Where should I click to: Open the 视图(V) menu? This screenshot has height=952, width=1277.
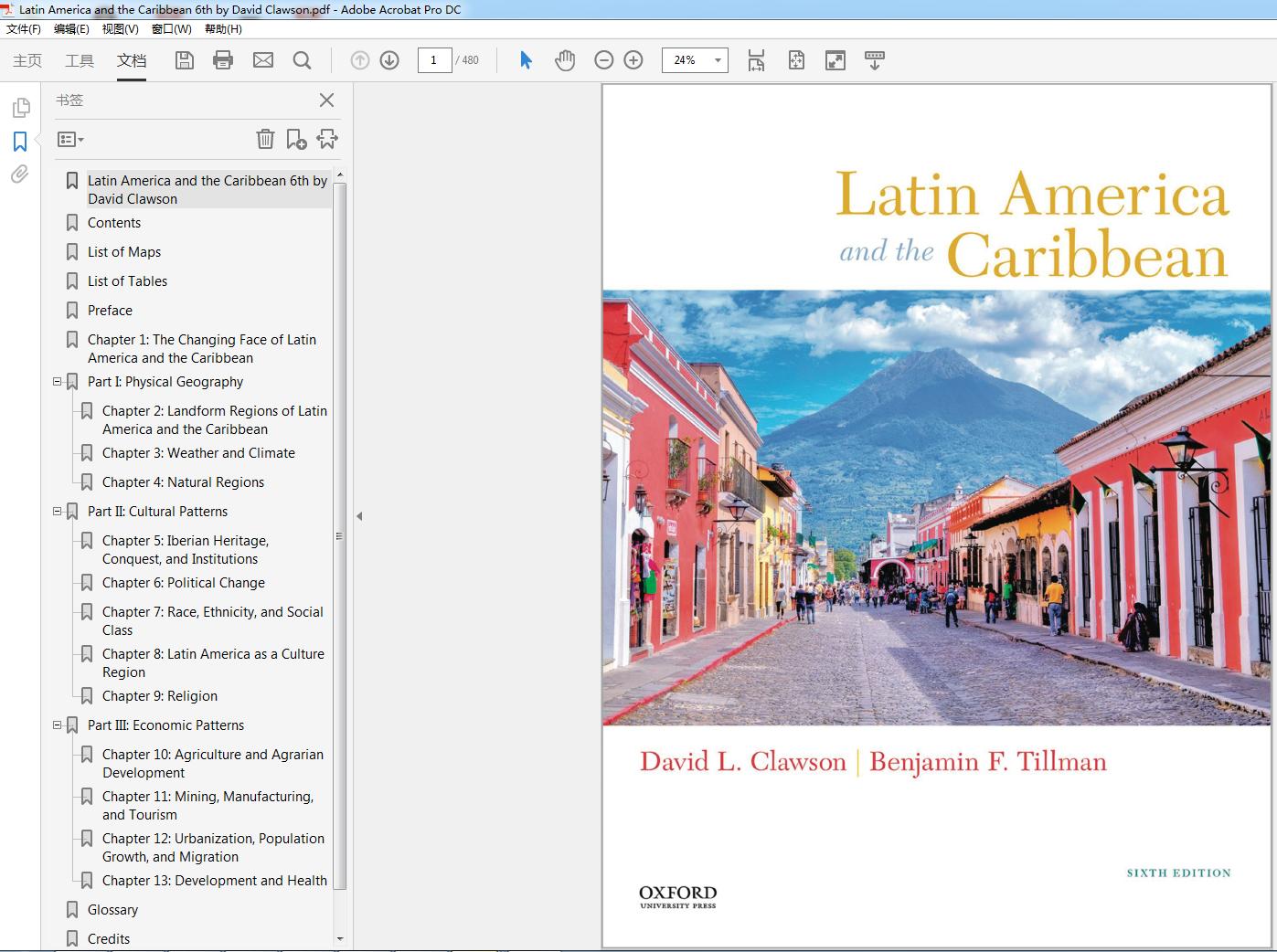[120, 29]
